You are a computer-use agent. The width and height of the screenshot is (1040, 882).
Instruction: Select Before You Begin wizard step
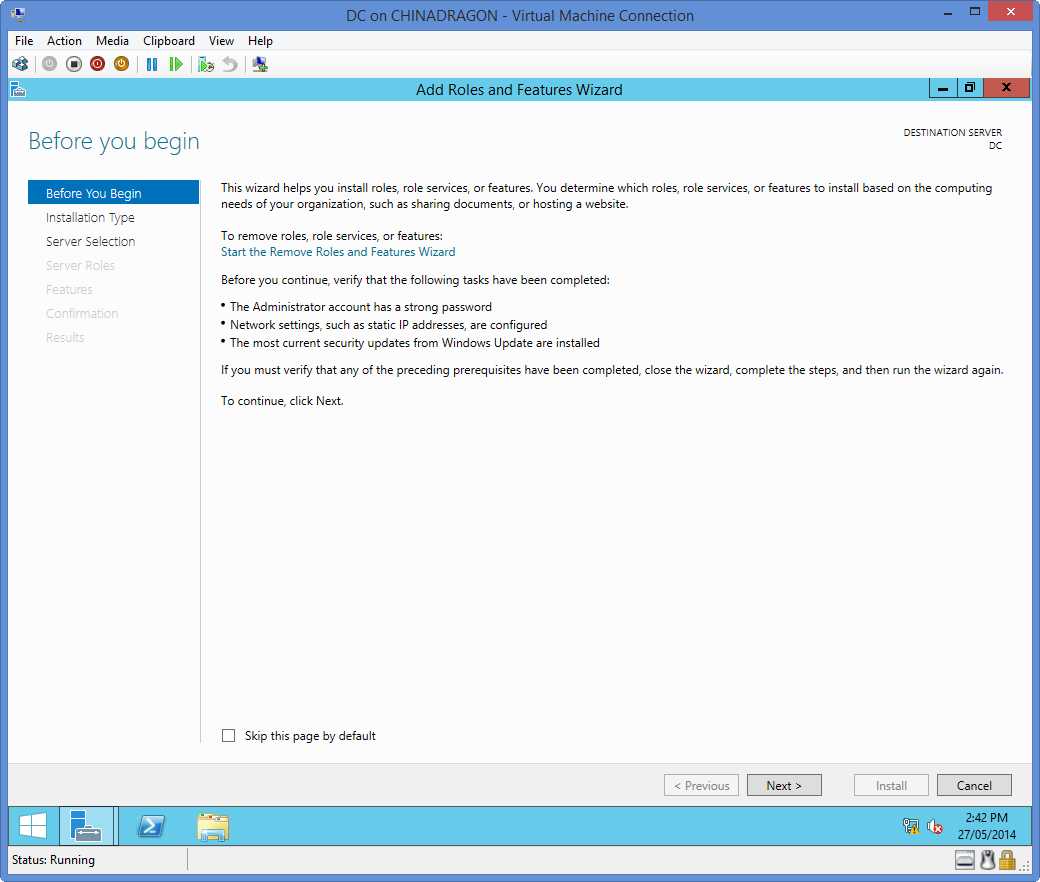pyautogui.click(x=113, y=193)
